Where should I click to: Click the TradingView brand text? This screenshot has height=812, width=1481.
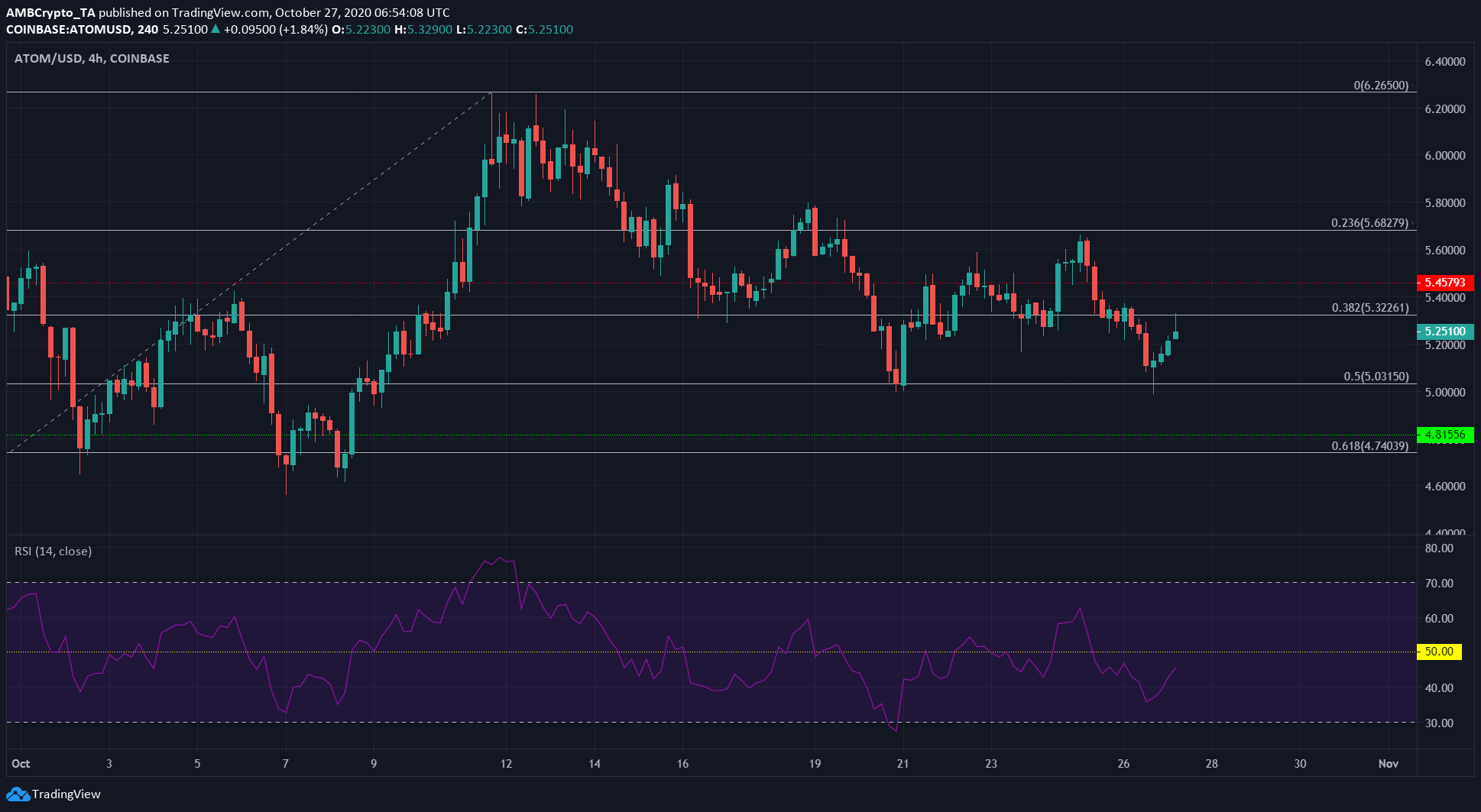pyautogui.click(x=66, y=794)
